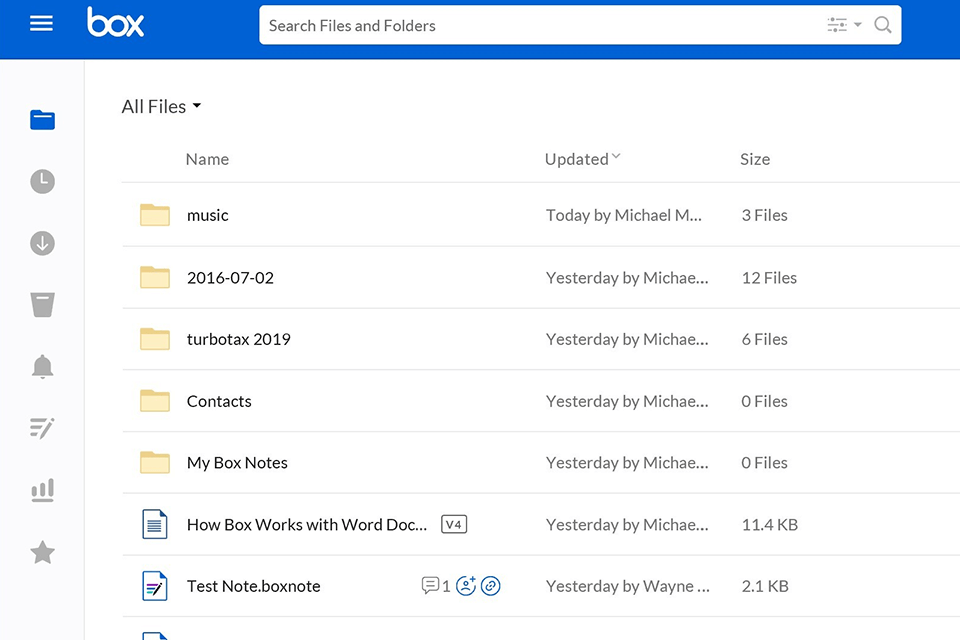Open the turbotax 2019 folder
Viewport: 960px width, 640px height.
pos(238,339)
